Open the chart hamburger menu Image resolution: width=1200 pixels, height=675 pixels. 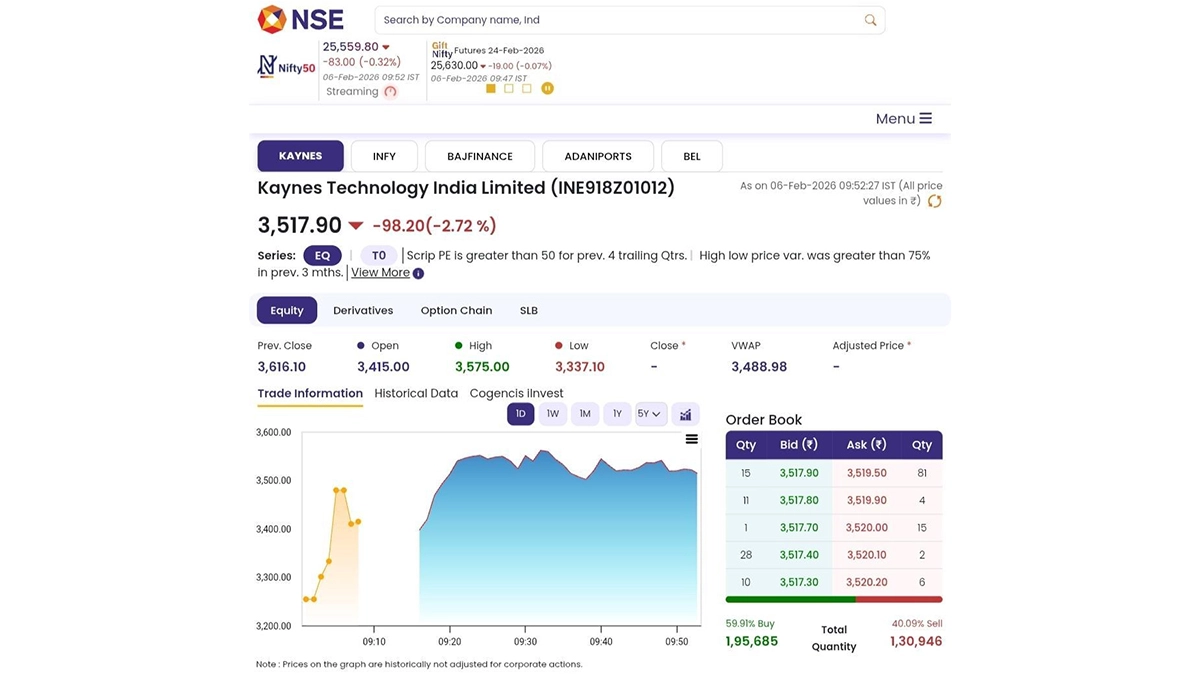coord(691,439)
